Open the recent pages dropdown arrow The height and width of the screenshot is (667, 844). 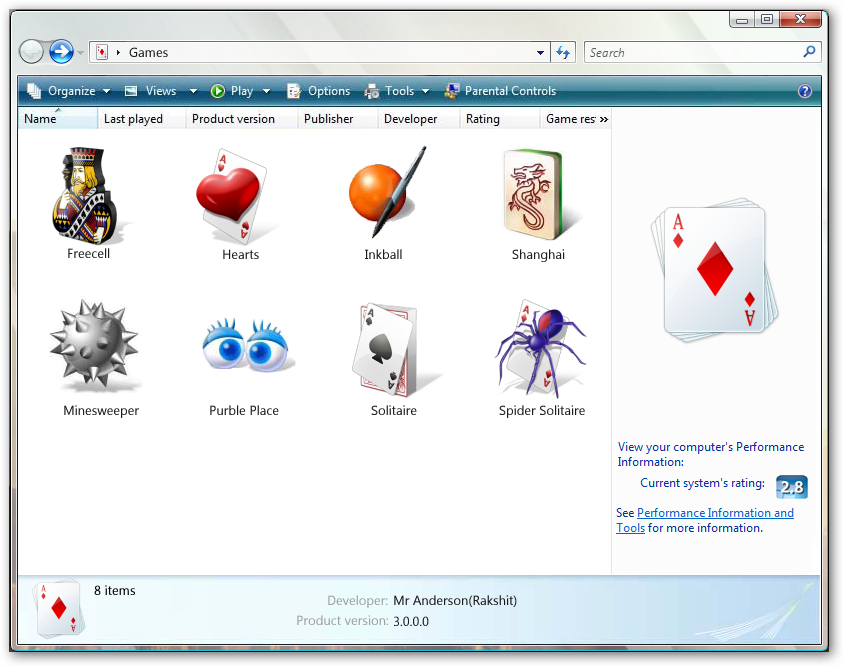point(80,53)
